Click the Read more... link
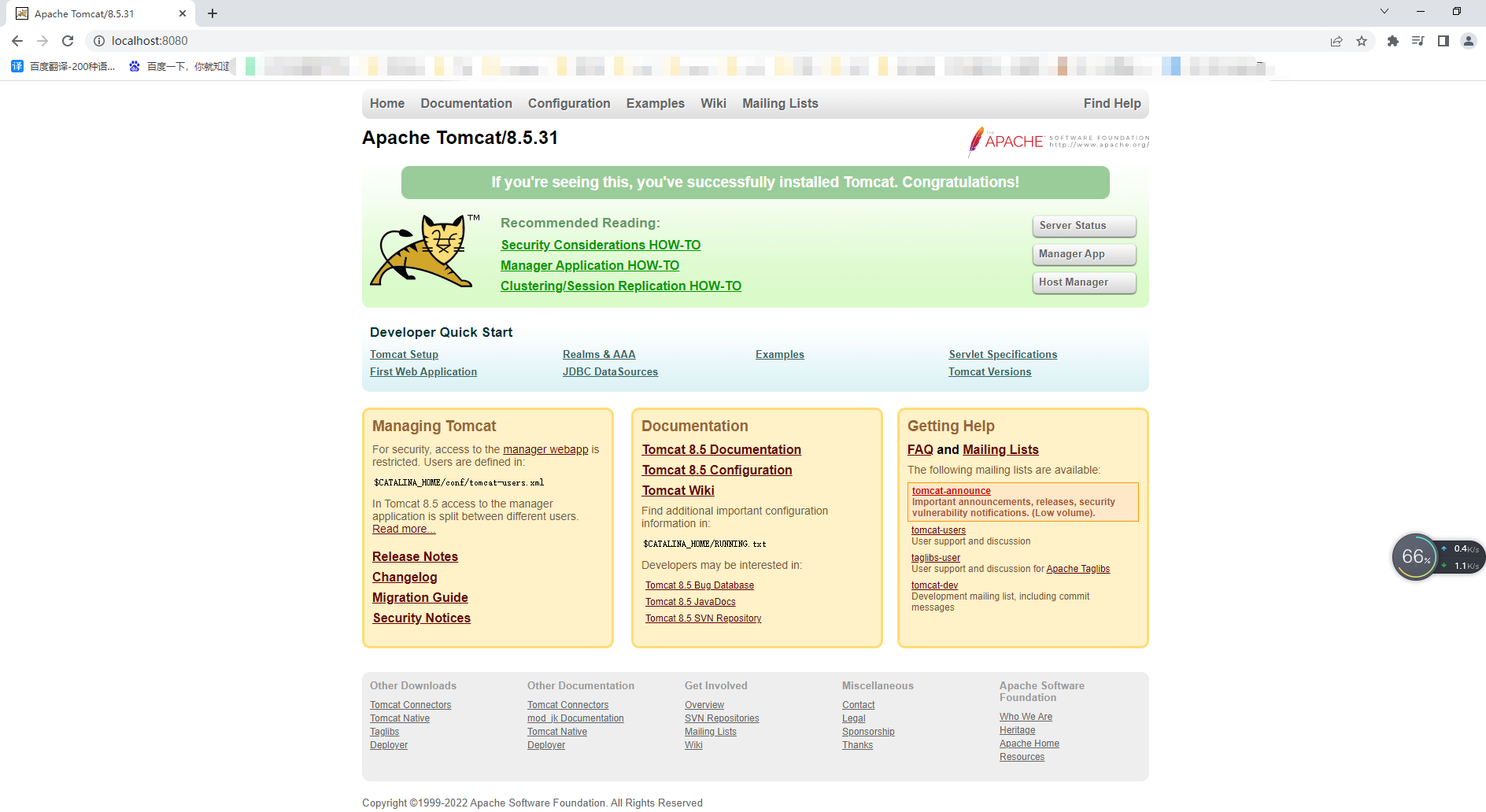 404,529
